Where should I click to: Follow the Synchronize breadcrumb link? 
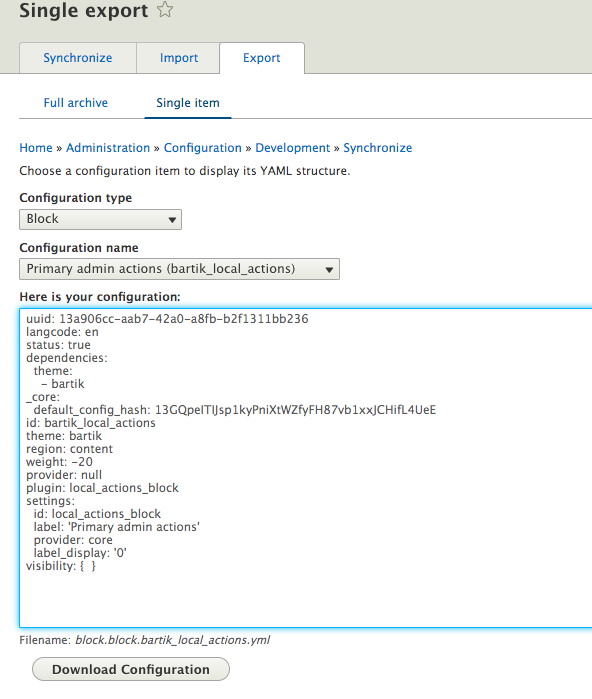click(x=378, y=148)
